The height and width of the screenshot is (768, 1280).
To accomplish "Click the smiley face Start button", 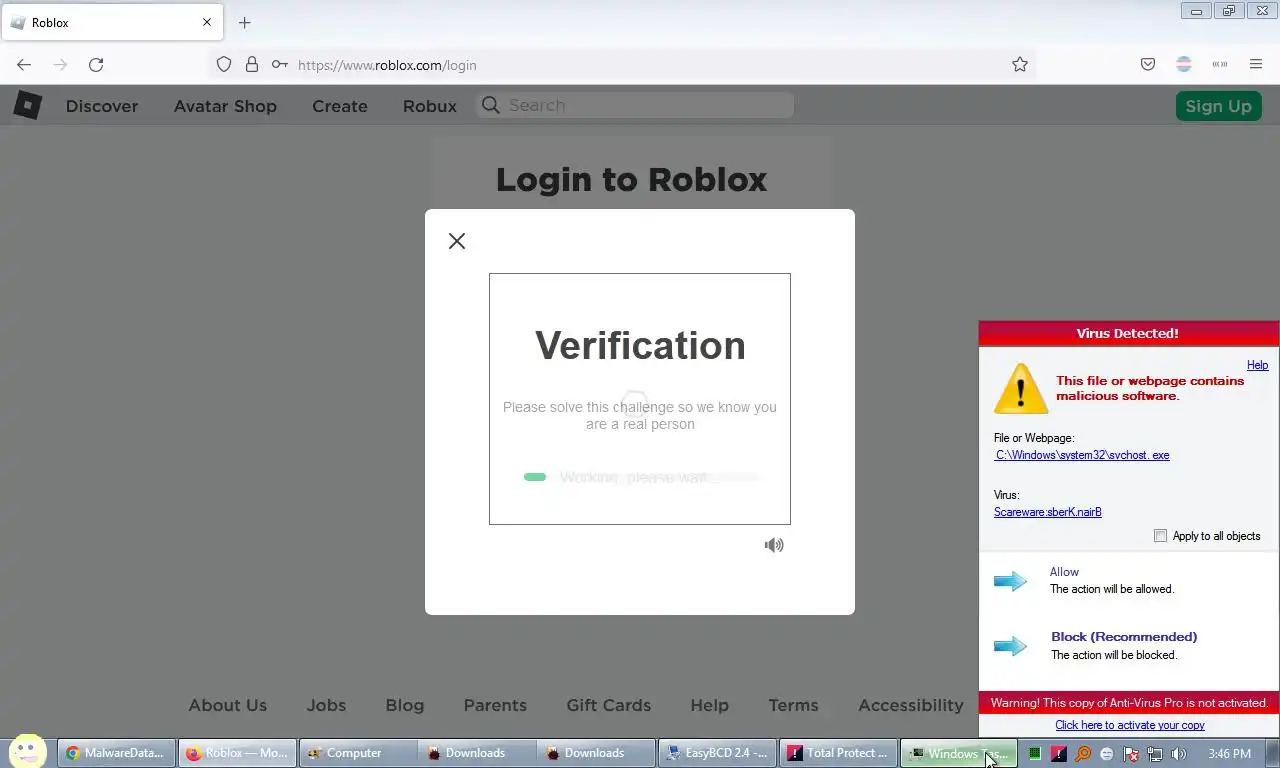I will pos(27,752).
